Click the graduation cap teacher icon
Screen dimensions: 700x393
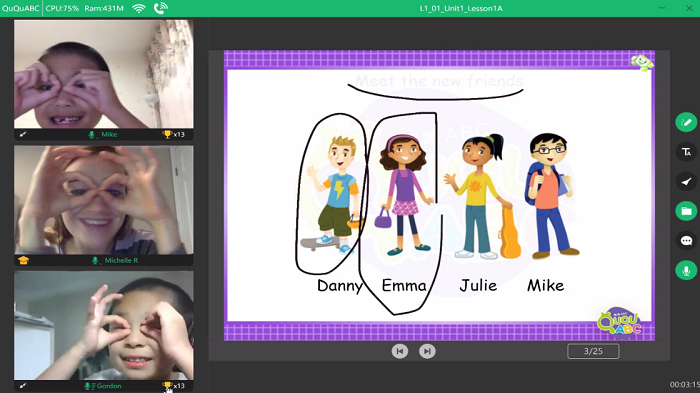[23, 260]
